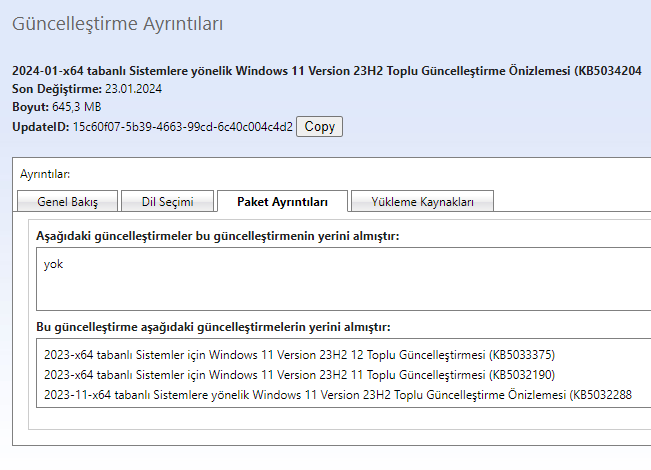Open the Dil Seçimi tab

tap(166, 201)
